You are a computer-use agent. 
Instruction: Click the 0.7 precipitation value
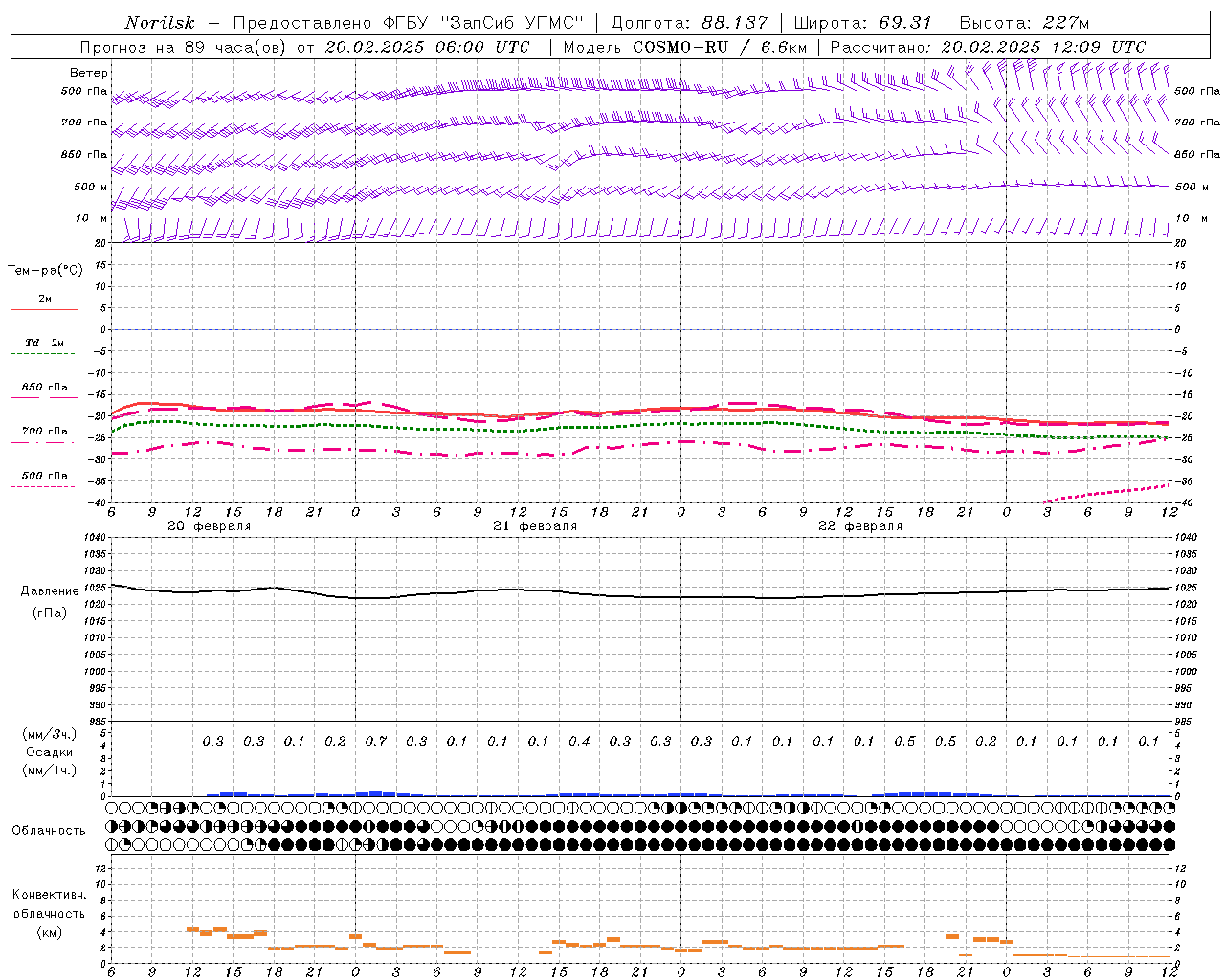tap(376, 741)
